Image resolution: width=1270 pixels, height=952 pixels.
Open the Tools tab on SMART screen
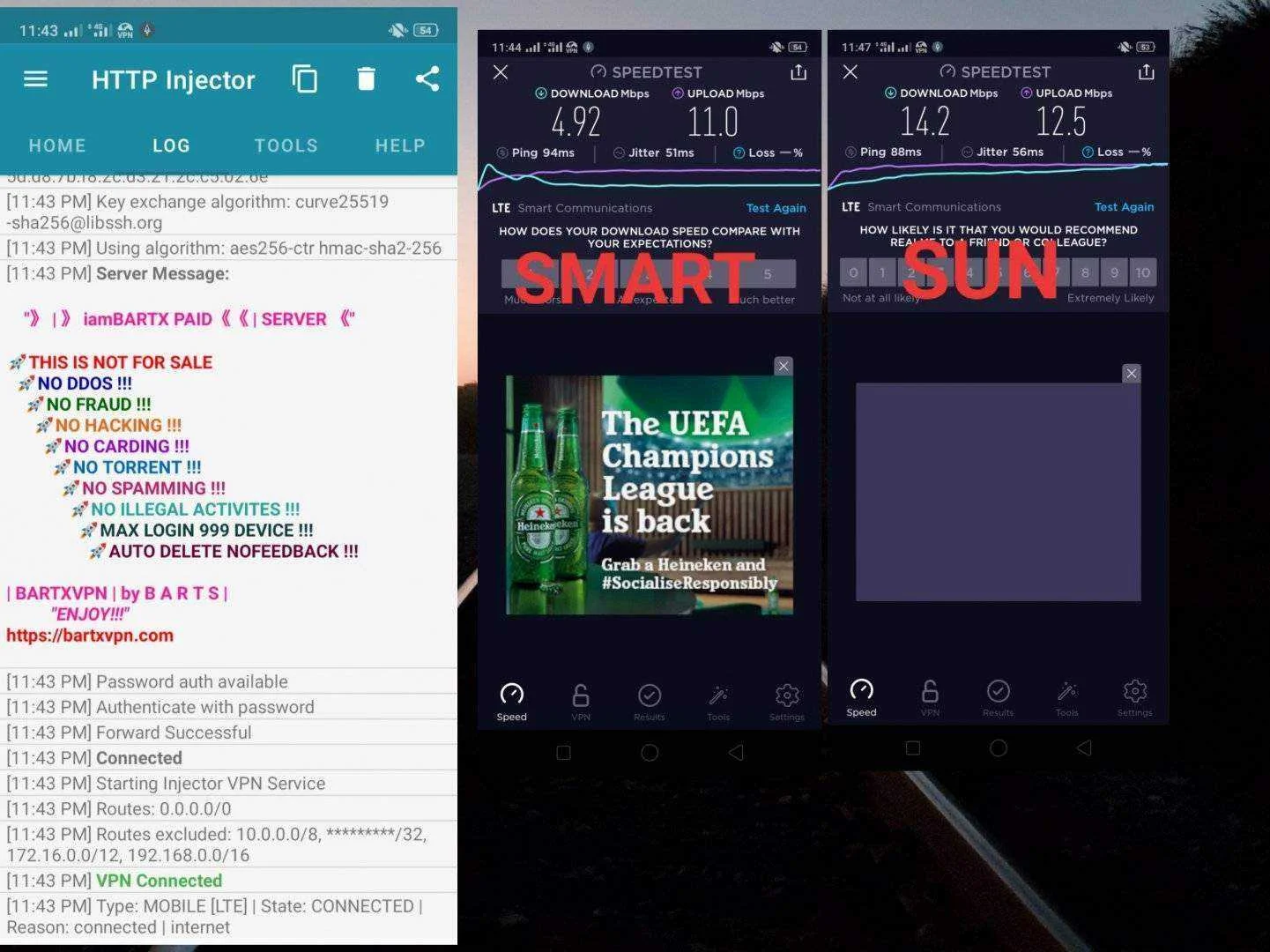point(718,703)
